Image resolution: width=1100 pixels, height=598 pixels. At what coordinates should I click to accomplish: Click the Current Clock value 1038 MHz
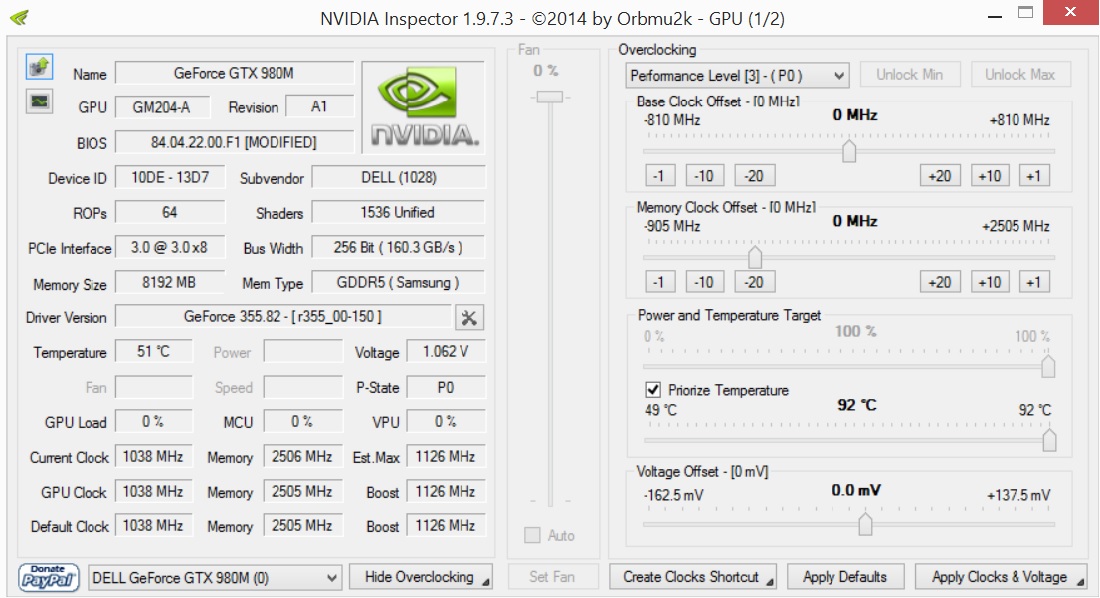(154, 456)
